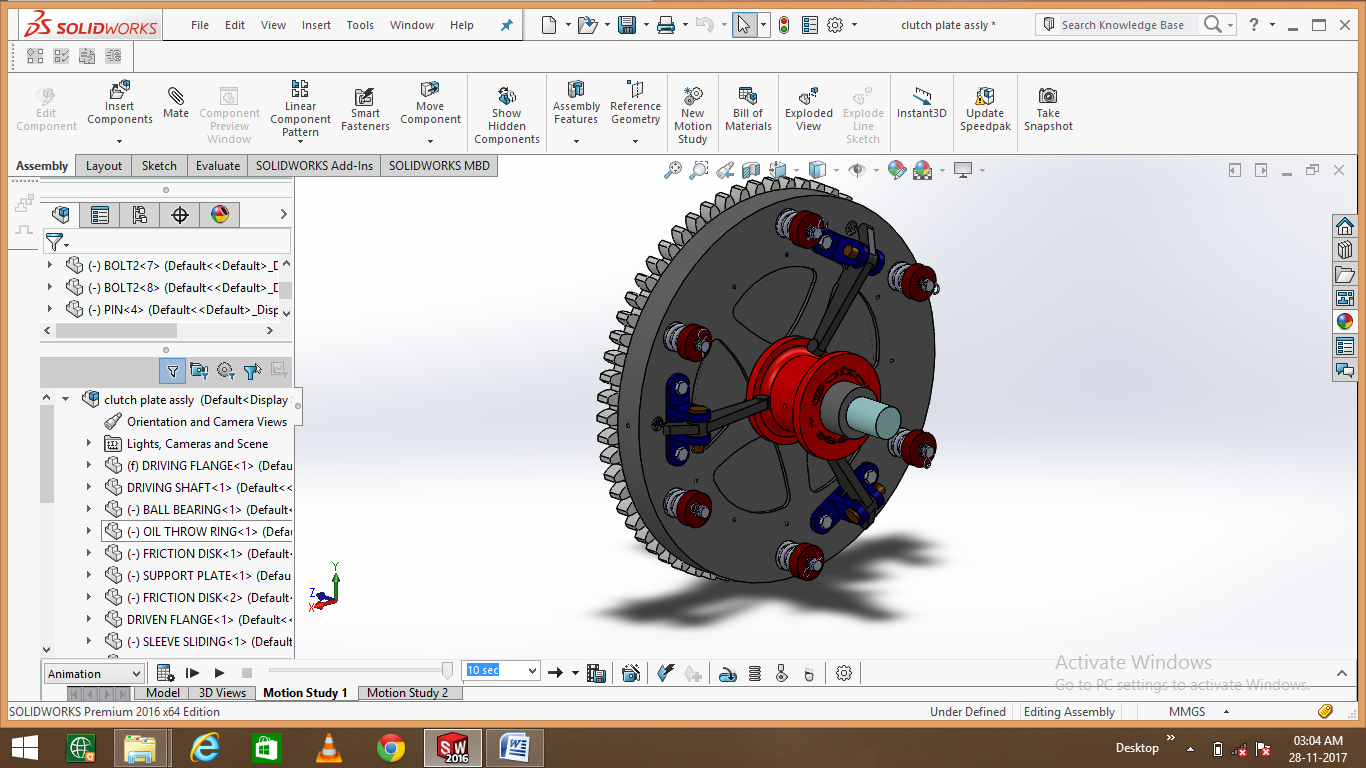Expand the DRIVING SHAFT tree item
Image resolution: width=1366 pixels, height=768 pixels.
pos(89,486)
